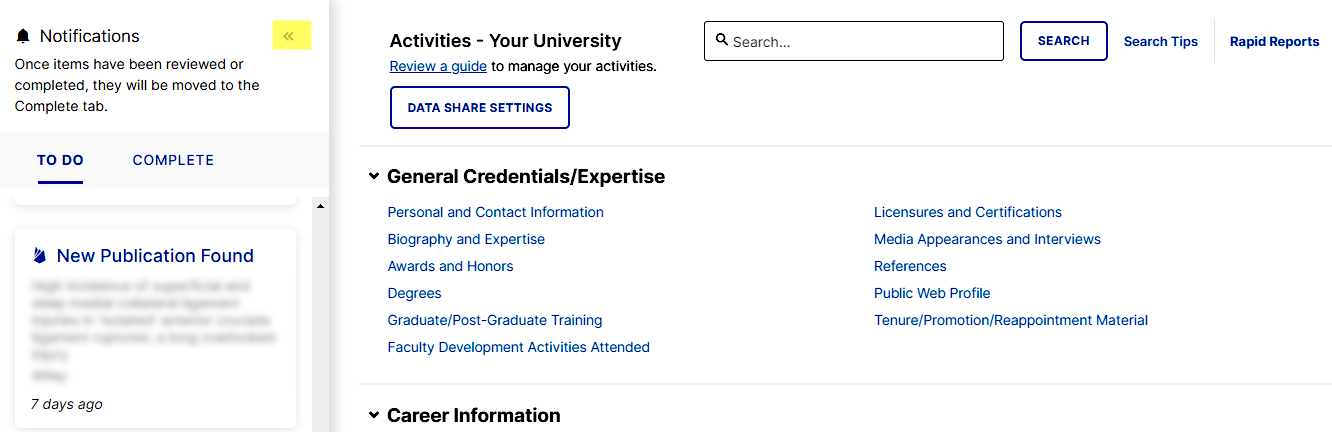Open Licensures and Certifications
This screenshot has width=1332, height=432.
click(968, 212)
